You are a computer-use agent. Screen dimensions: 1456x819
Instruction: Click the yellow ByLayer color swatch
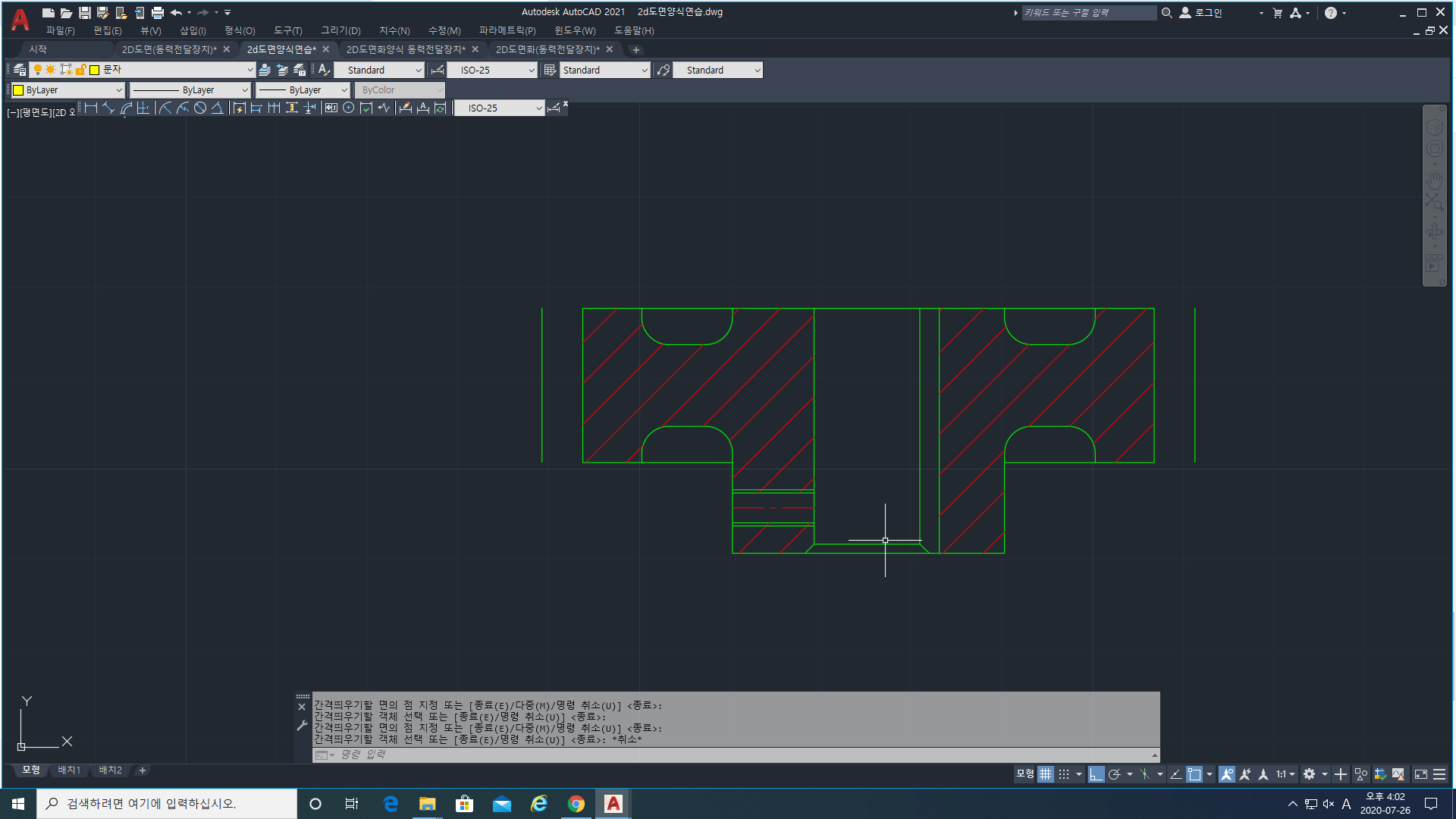pyautogui.click(x=18, y=90)
